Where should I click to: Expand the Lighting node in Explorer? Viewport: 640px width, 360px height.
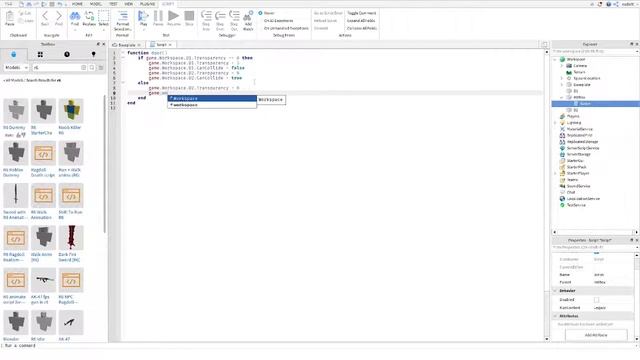(x=555, y=123)
